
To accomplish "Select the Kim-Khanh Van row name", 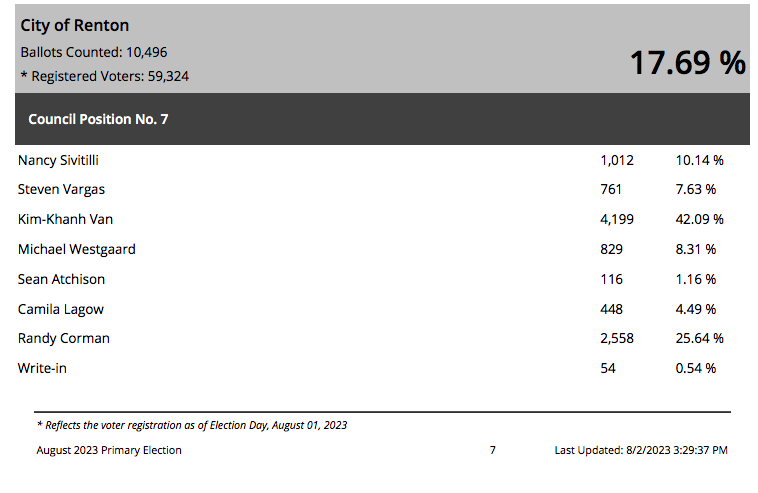I will coord(65,219).
